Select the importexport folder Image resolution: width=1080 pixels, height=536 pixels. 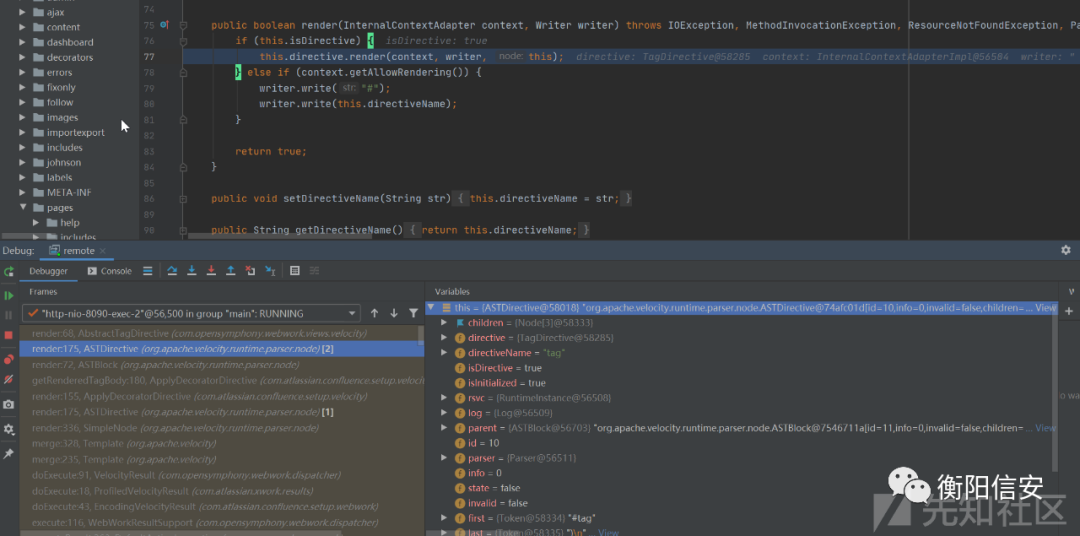coord(75,132)
